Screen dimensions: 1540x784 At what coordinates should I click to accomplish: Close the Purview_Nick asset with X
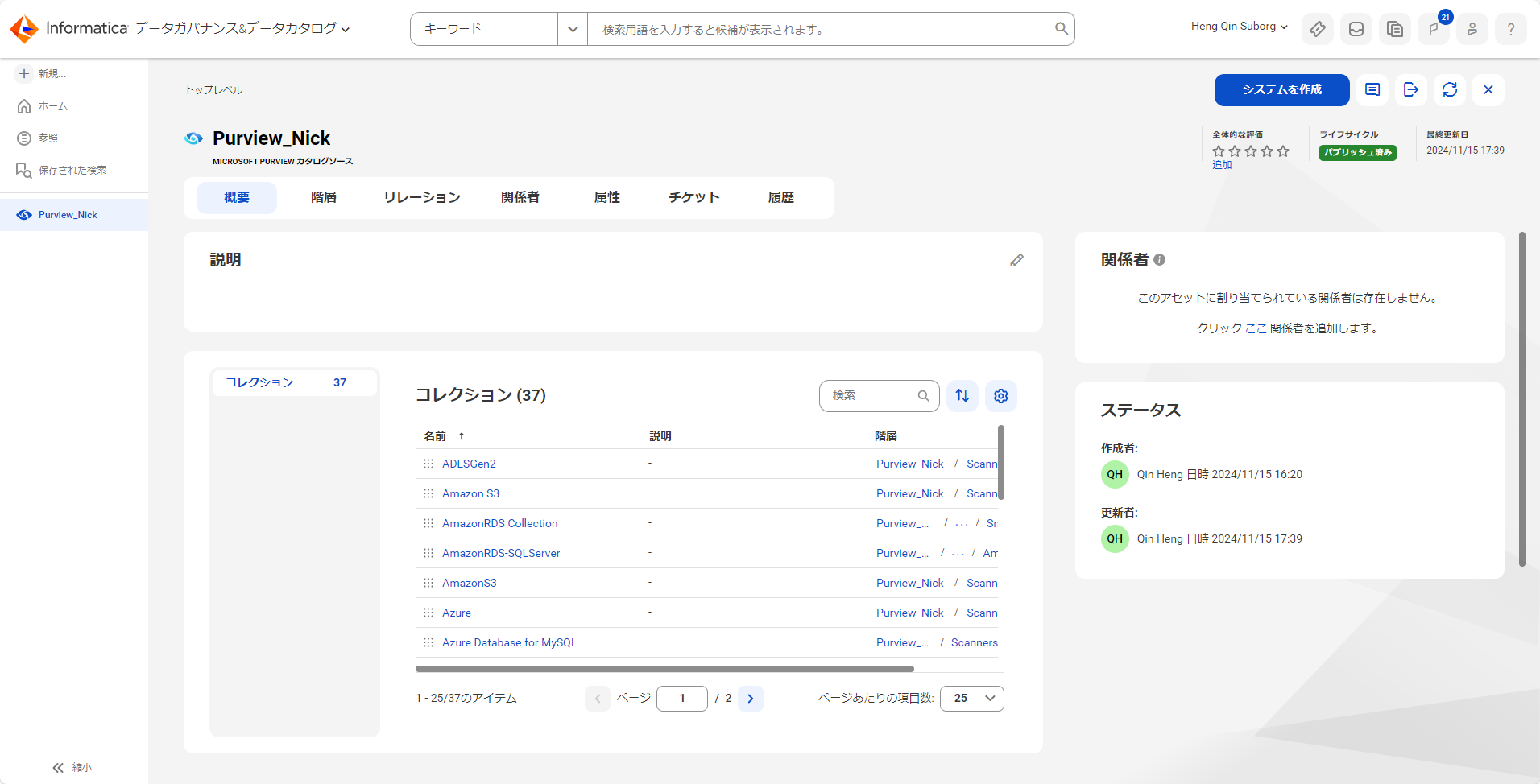1488,90
